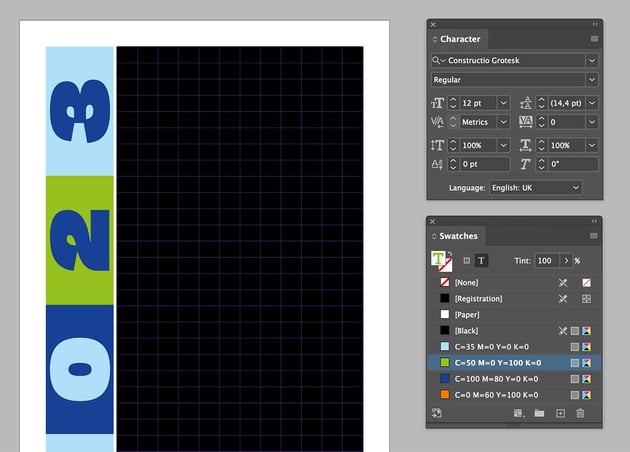Select the green C=50 M=0 Y=100 swatch
Image resolution: width=630 pixels, height=452 pixels.
tap(514, 363)
